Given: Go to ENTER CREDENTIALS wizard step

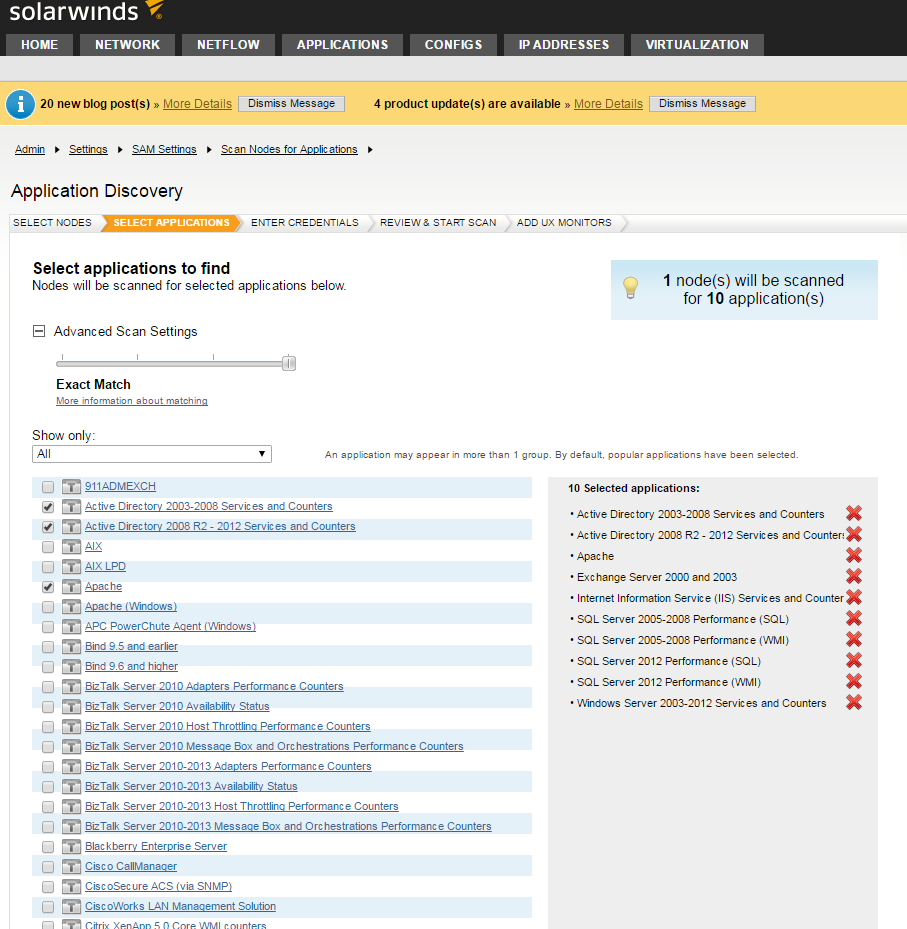Looking at the screenshot, I should (305, 223).
